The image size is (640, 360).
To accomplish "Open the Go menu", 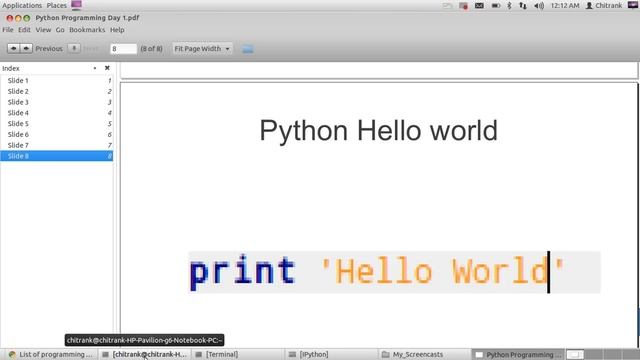I will [60, 30].
